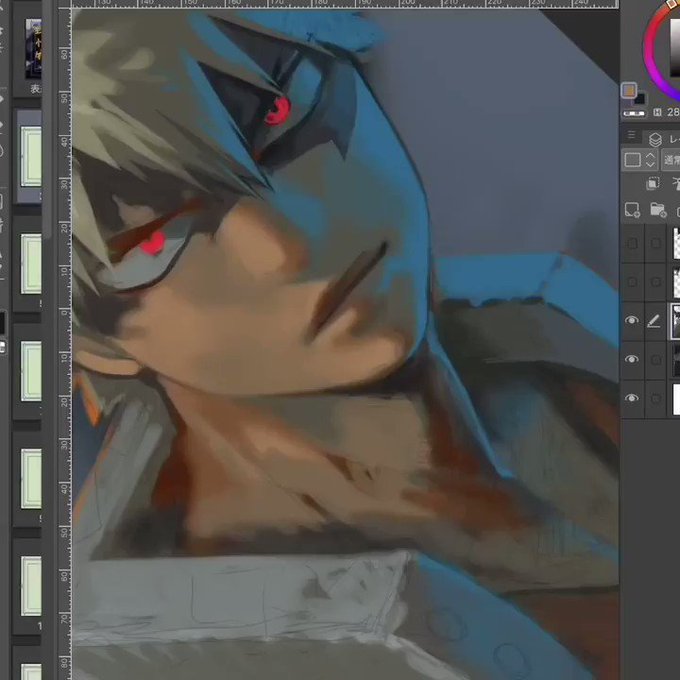Open the cover page thumbnail in page manager
Viewport: 680px width, 680px height.
pyautogui.click(x=33, y=49)
